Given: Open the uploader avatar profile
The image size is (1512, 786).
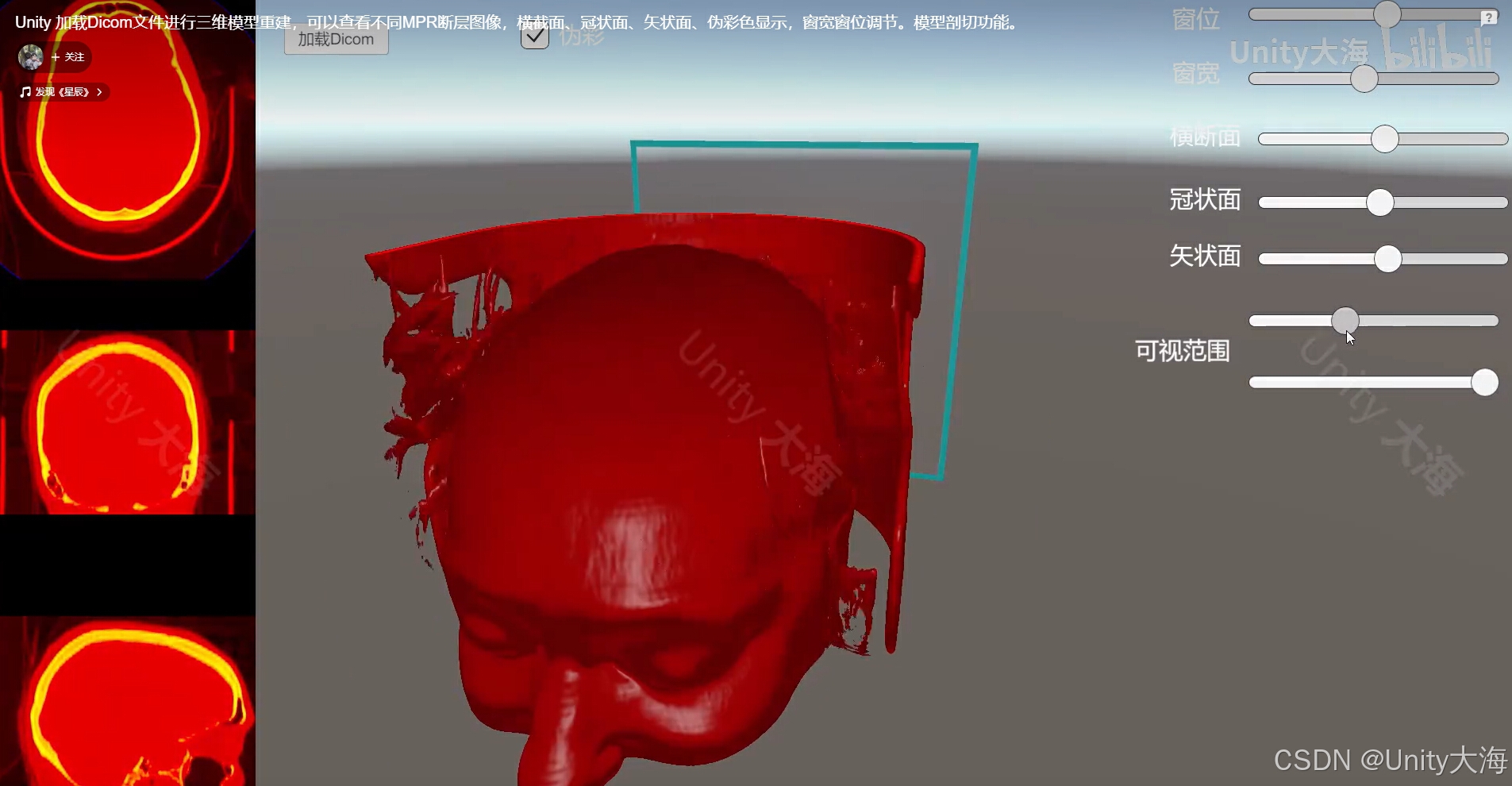Looking at the screenshot, I should click(x=31, y=57).
